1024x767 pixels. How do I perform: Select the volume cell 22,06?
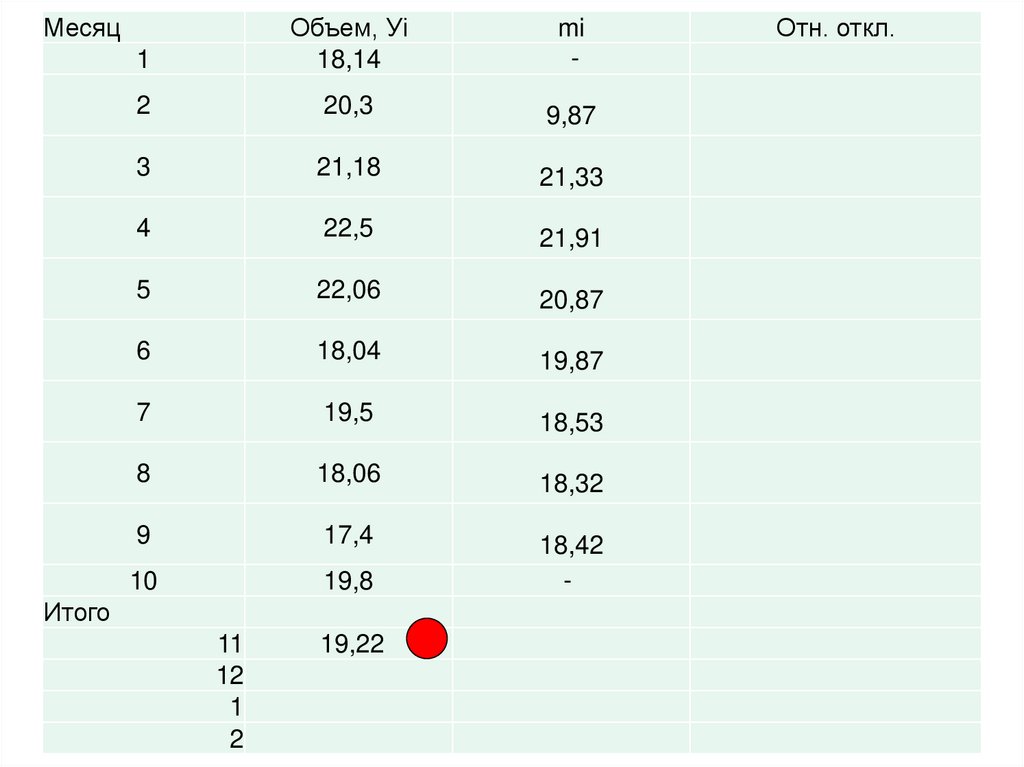(349, 290)
